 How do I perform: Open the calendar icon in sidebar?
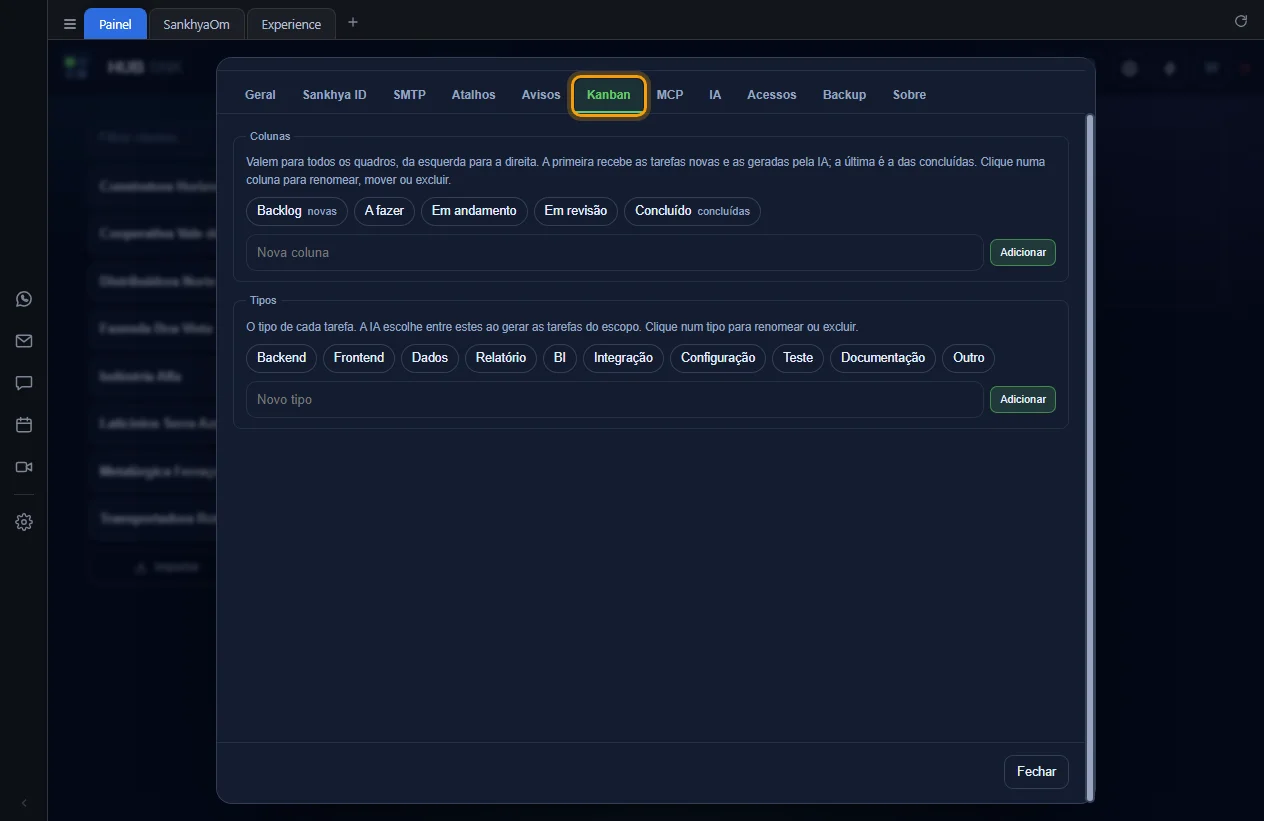(24, 425)
